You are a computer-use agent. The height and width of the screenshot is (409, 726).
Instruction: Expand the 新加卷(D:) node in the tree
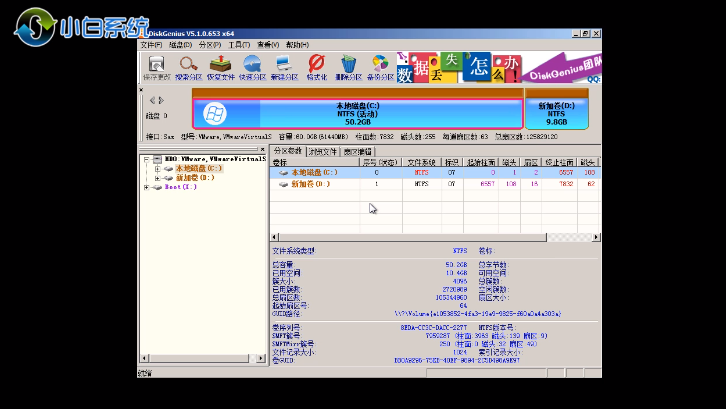click(x=157, y=177)
